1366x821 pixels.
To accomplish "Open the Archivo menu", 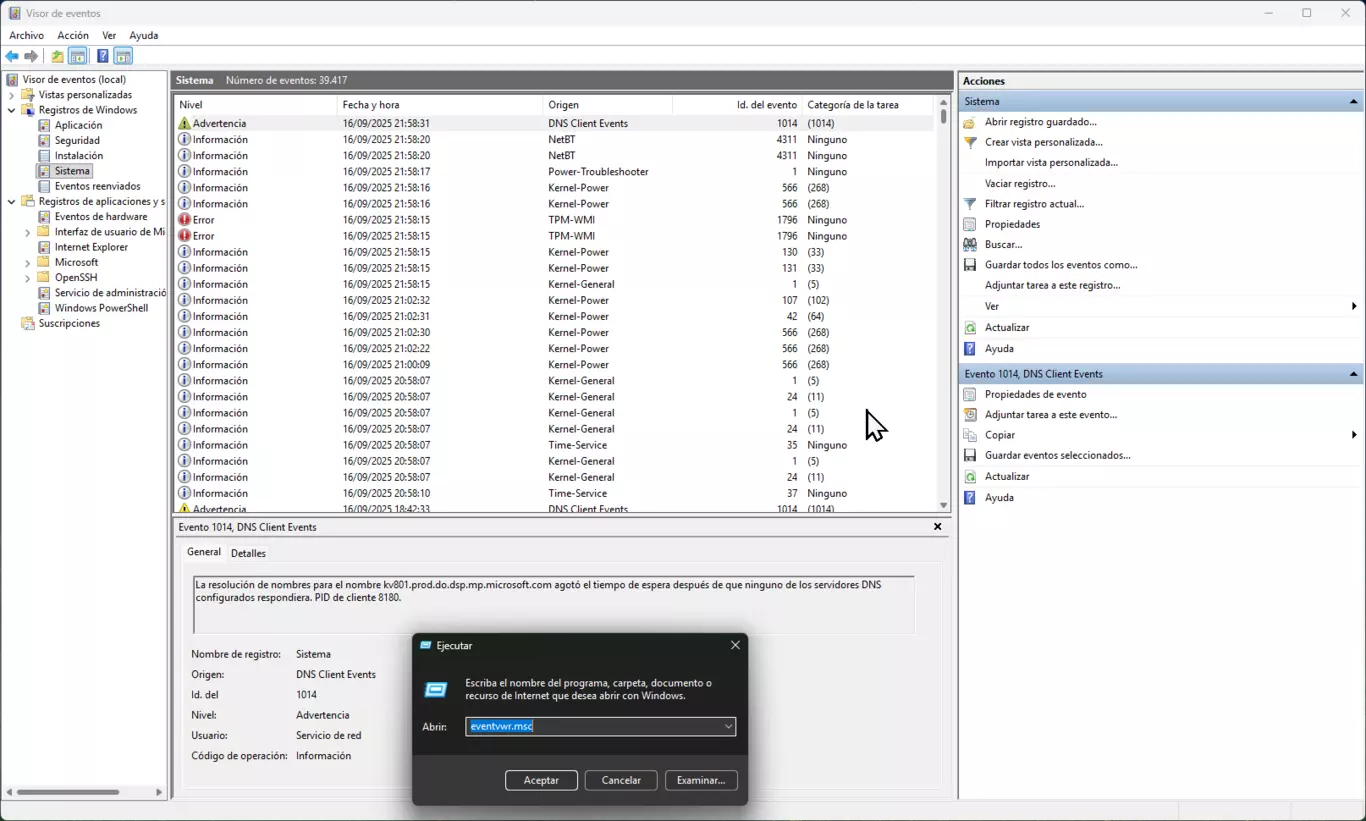I will (x=27, y=35).
